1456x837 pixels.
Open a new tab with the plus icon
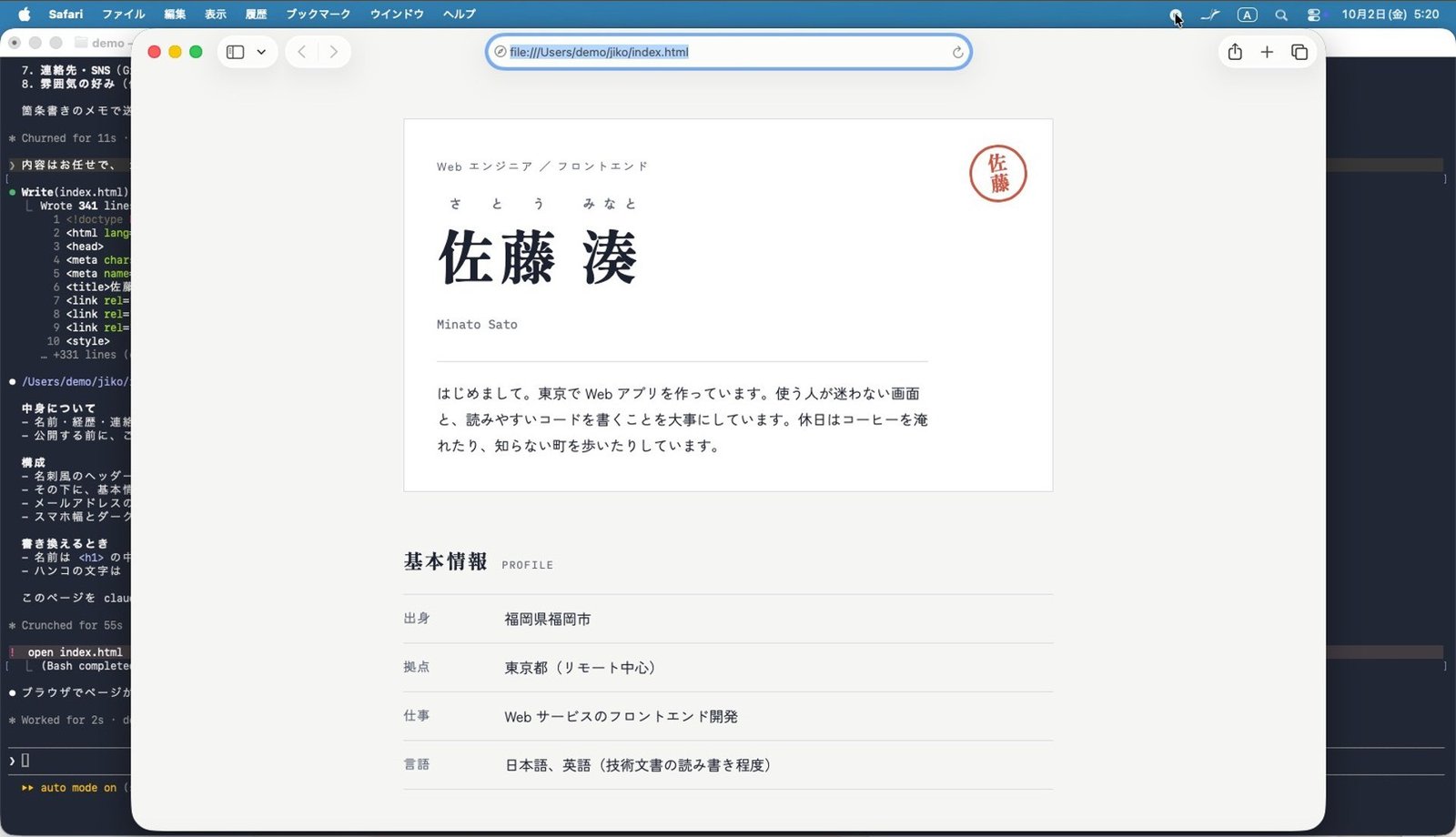pyautogui.click(x=1267, y=52)
